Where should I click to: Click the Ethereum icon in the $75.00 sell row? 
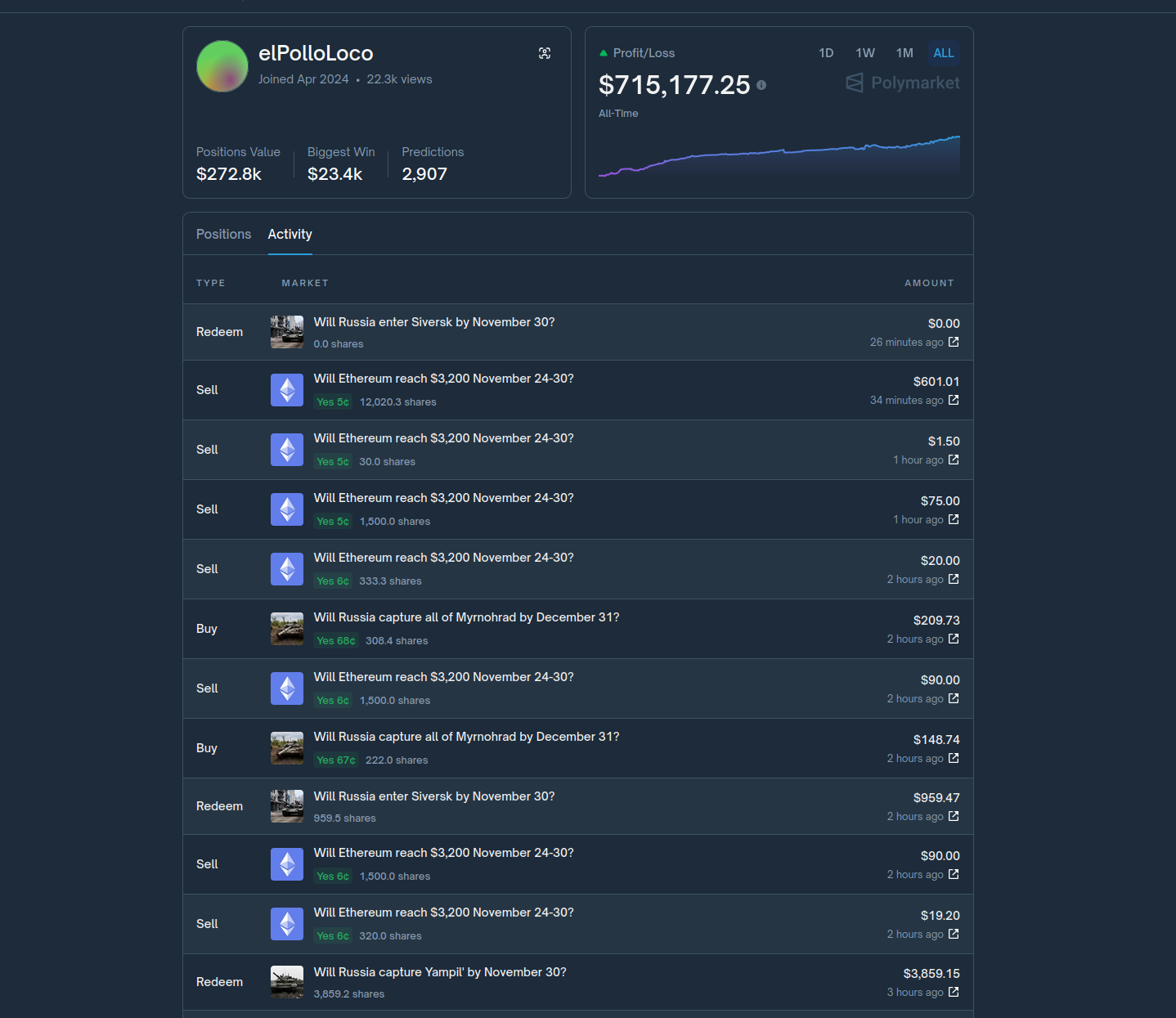(x=287, y=509)
